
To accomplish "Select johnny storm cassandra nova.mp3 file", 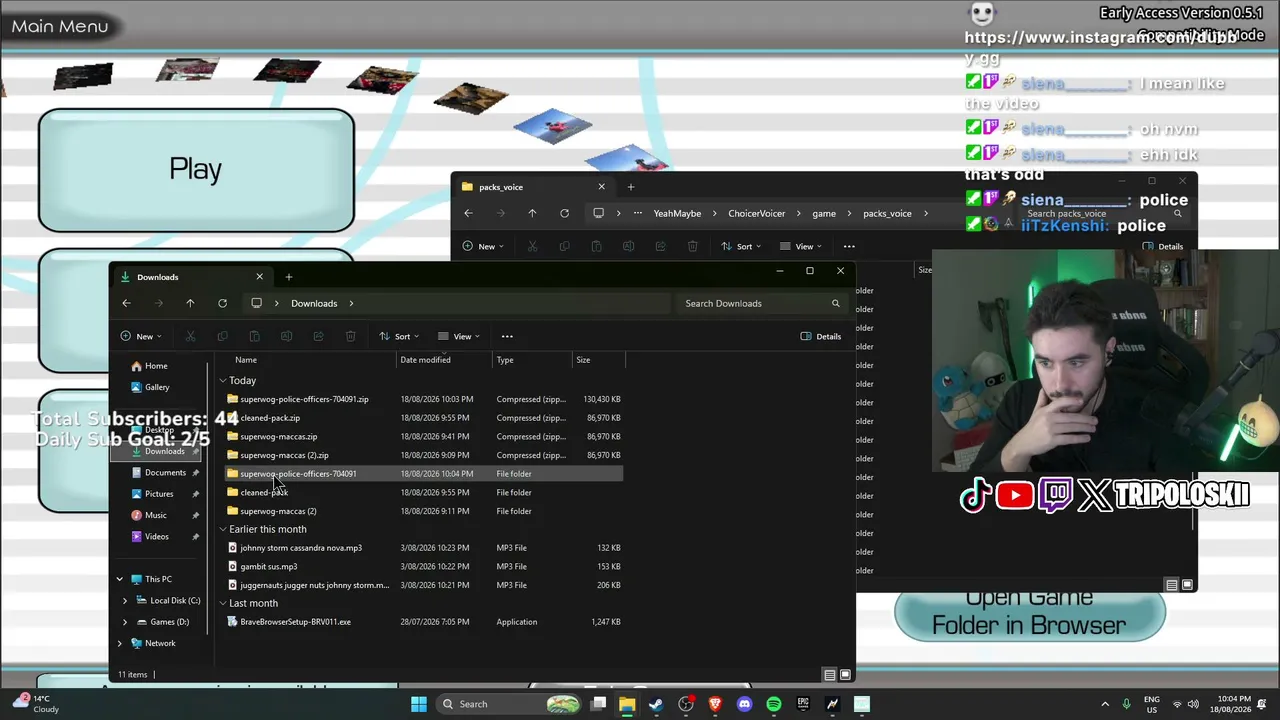I will [423, 548].
